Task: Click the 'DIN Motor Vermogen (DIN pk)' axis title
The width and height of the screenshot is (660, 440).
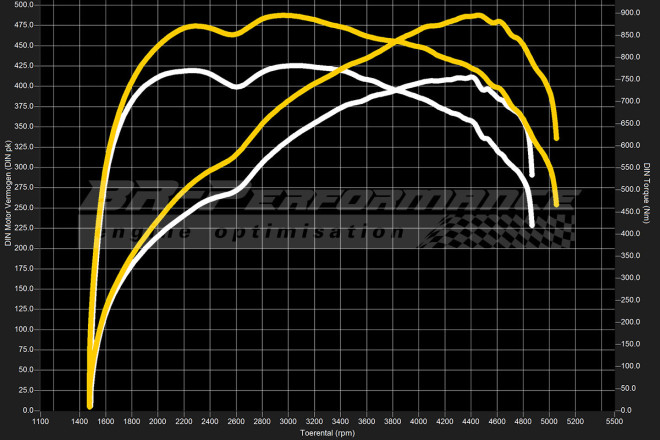Action: (8, 207)
